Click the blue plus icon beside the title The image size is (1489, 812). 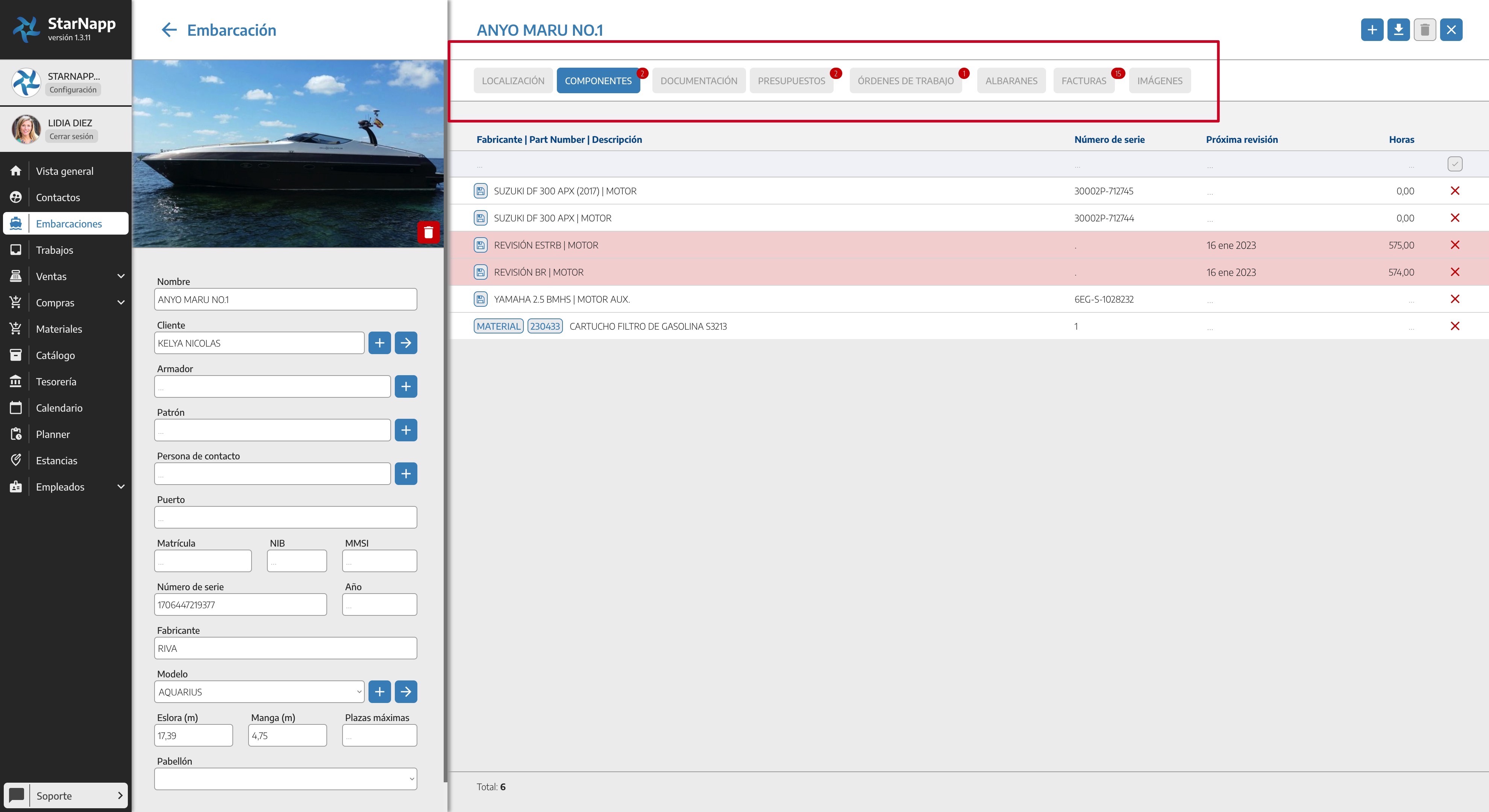point(1372,30)
